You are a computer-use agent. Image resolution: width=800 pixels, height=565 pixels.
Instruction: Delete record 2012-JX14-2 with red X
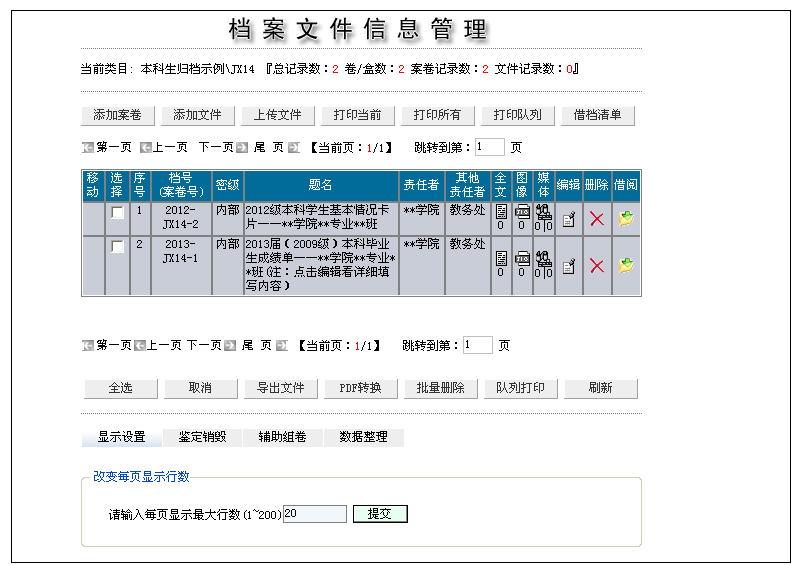597,219
